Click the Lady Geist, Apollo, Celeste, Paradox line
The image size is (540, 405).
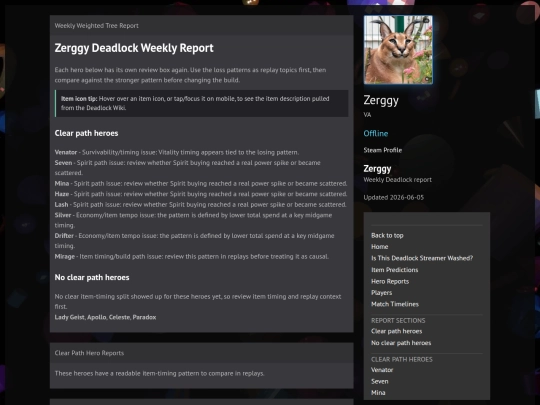click(x=105, y=317)
